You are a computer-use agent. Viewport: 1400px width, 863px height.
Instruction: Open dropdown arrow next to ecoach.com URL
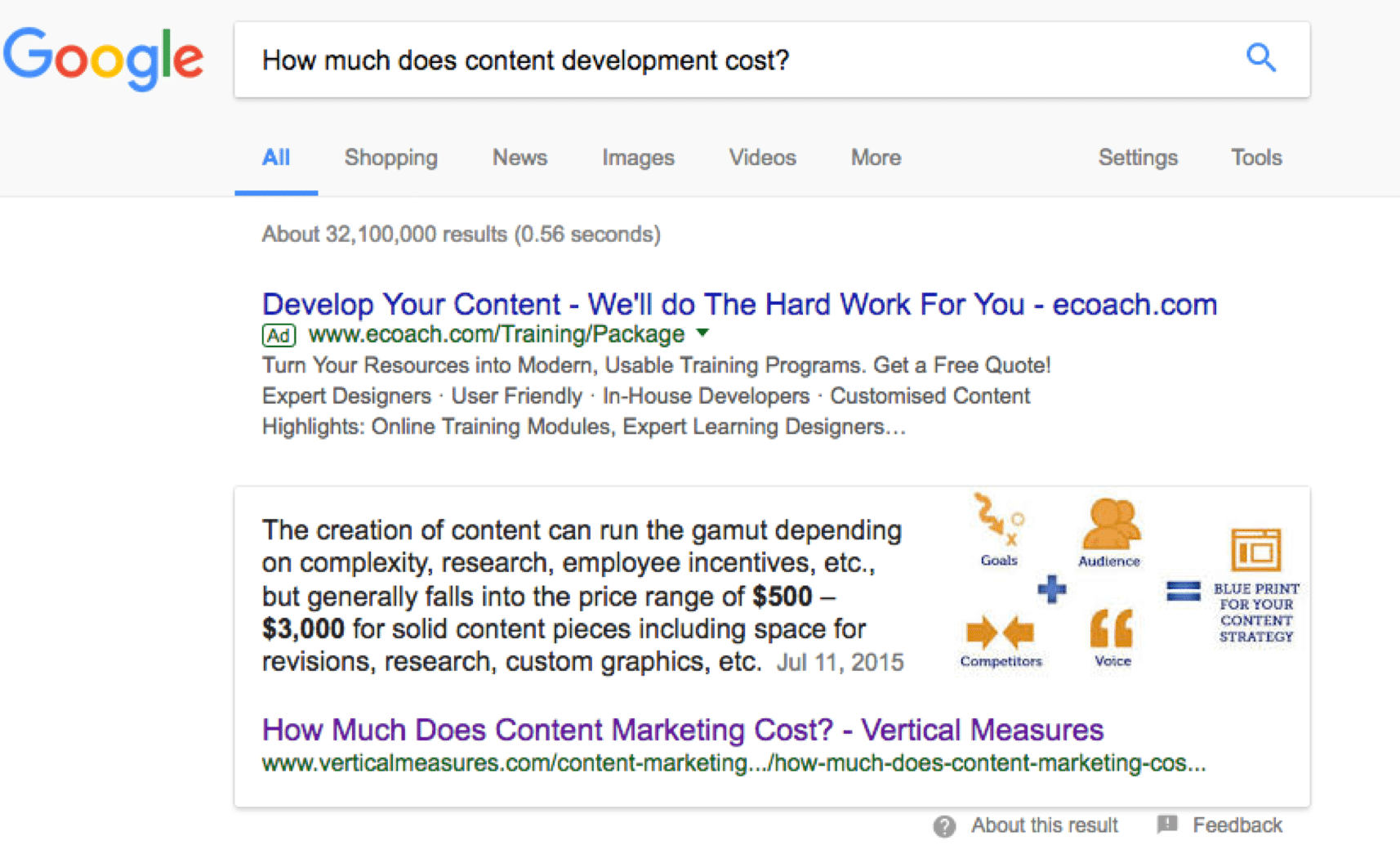click(x=702, y=333)
